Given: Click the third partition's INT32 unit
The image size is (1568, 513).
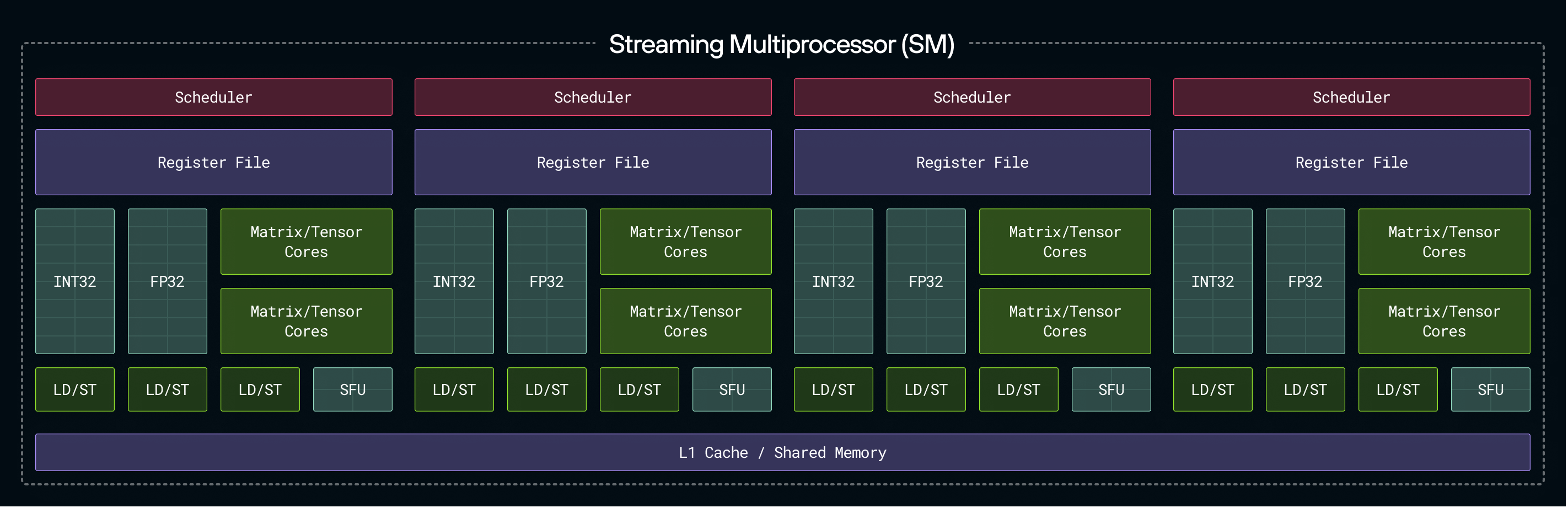Looking at the screenshot, I should tap(833, 281).
